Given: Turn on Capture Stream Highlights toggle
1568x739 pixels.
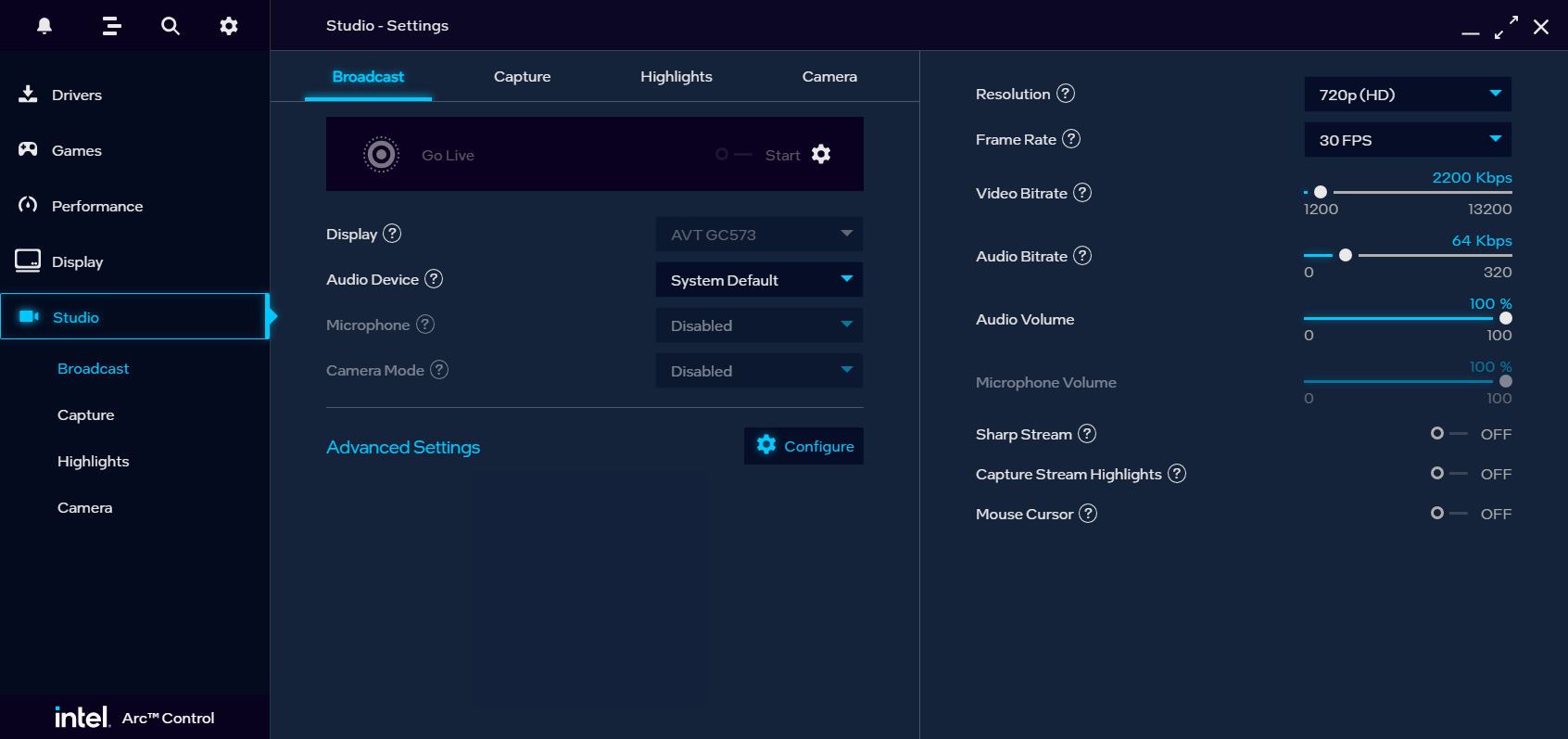Looking at the screenshot, I should click(1448, 474).
